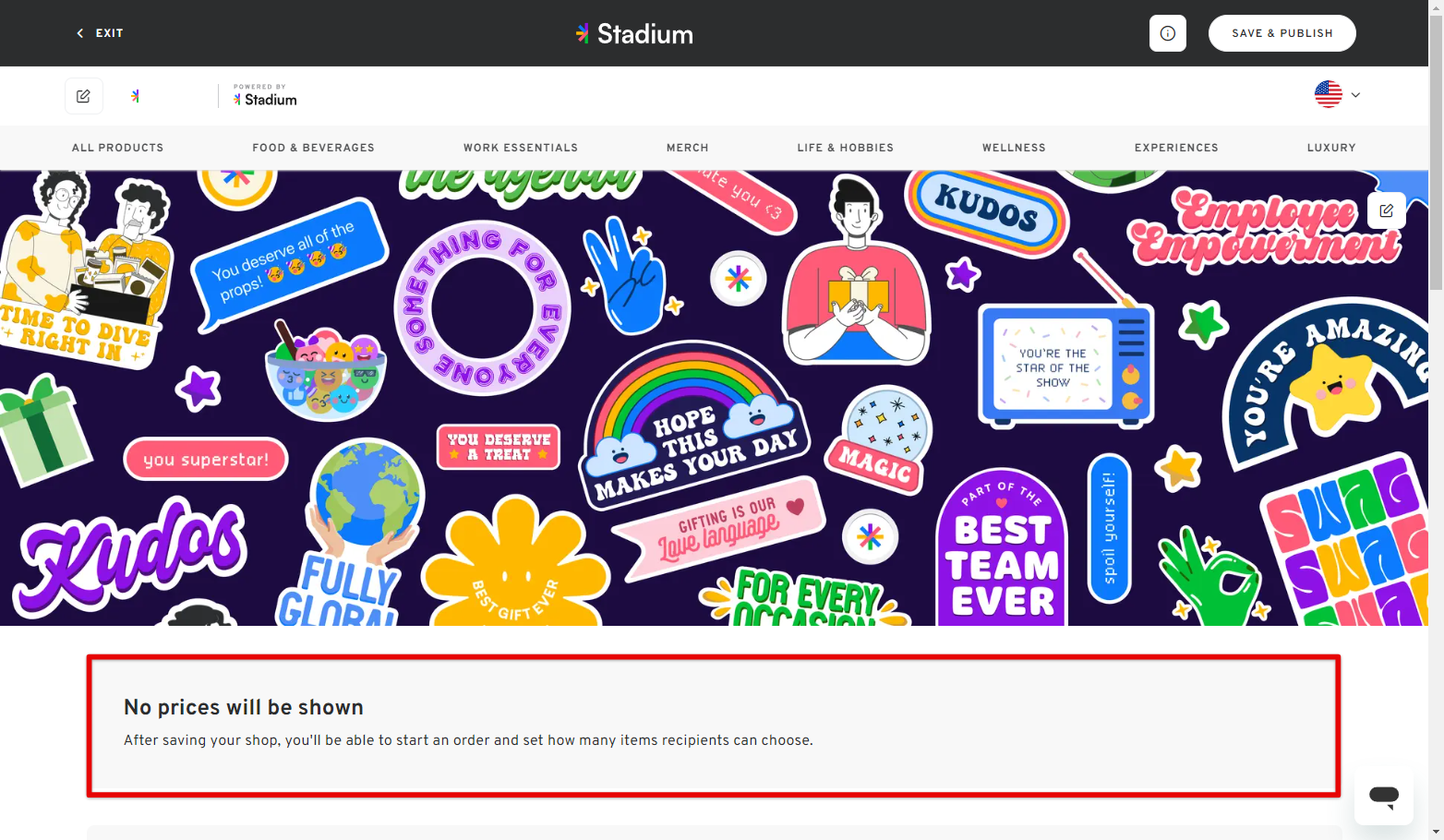Edit the hero banner using the pencil icon
The image size is (1444, 840).
1386,210
